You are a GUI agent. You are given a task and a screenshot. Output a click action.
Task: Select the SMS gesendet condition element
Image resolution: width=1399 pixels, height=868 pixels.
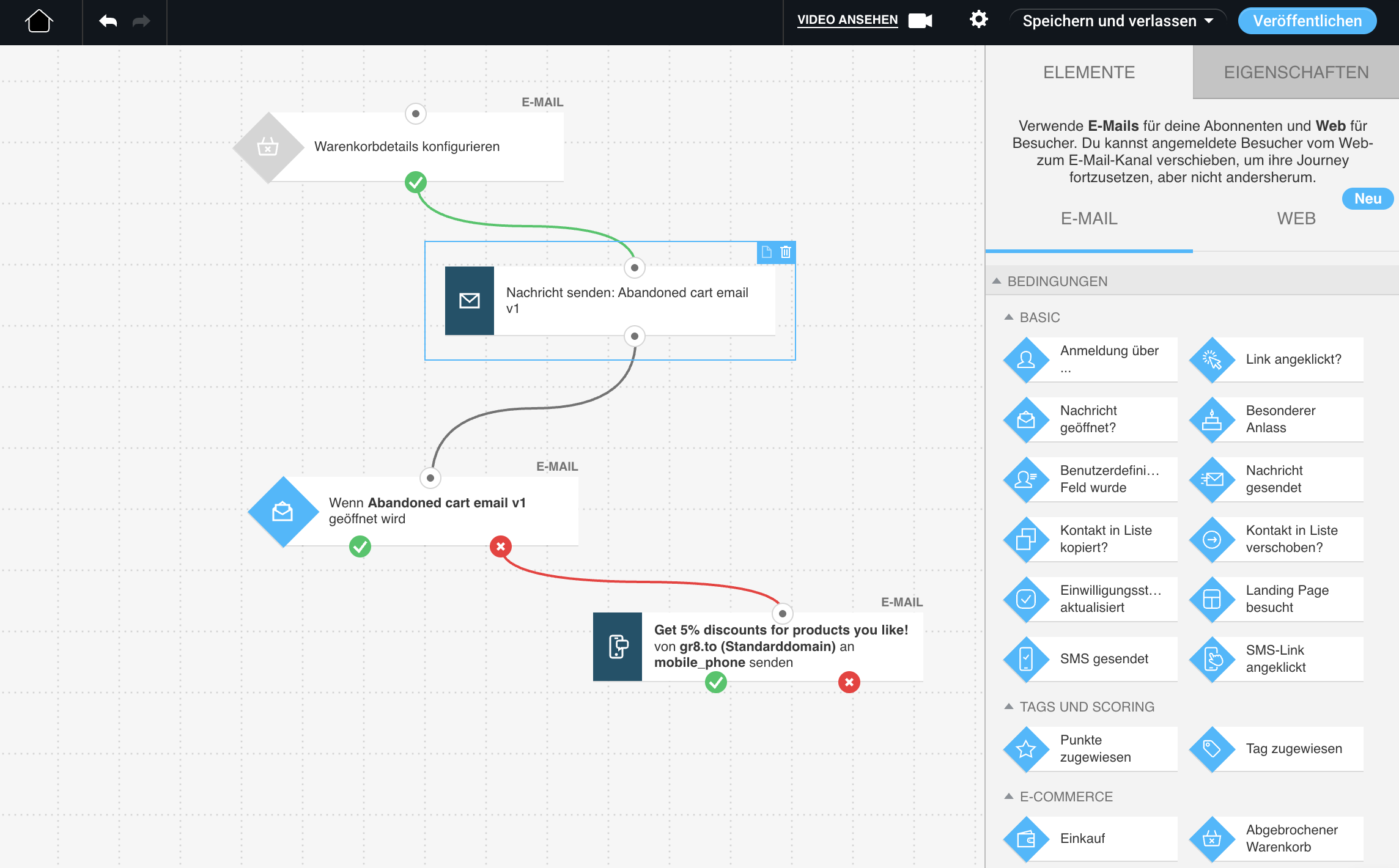[1090, 659]
